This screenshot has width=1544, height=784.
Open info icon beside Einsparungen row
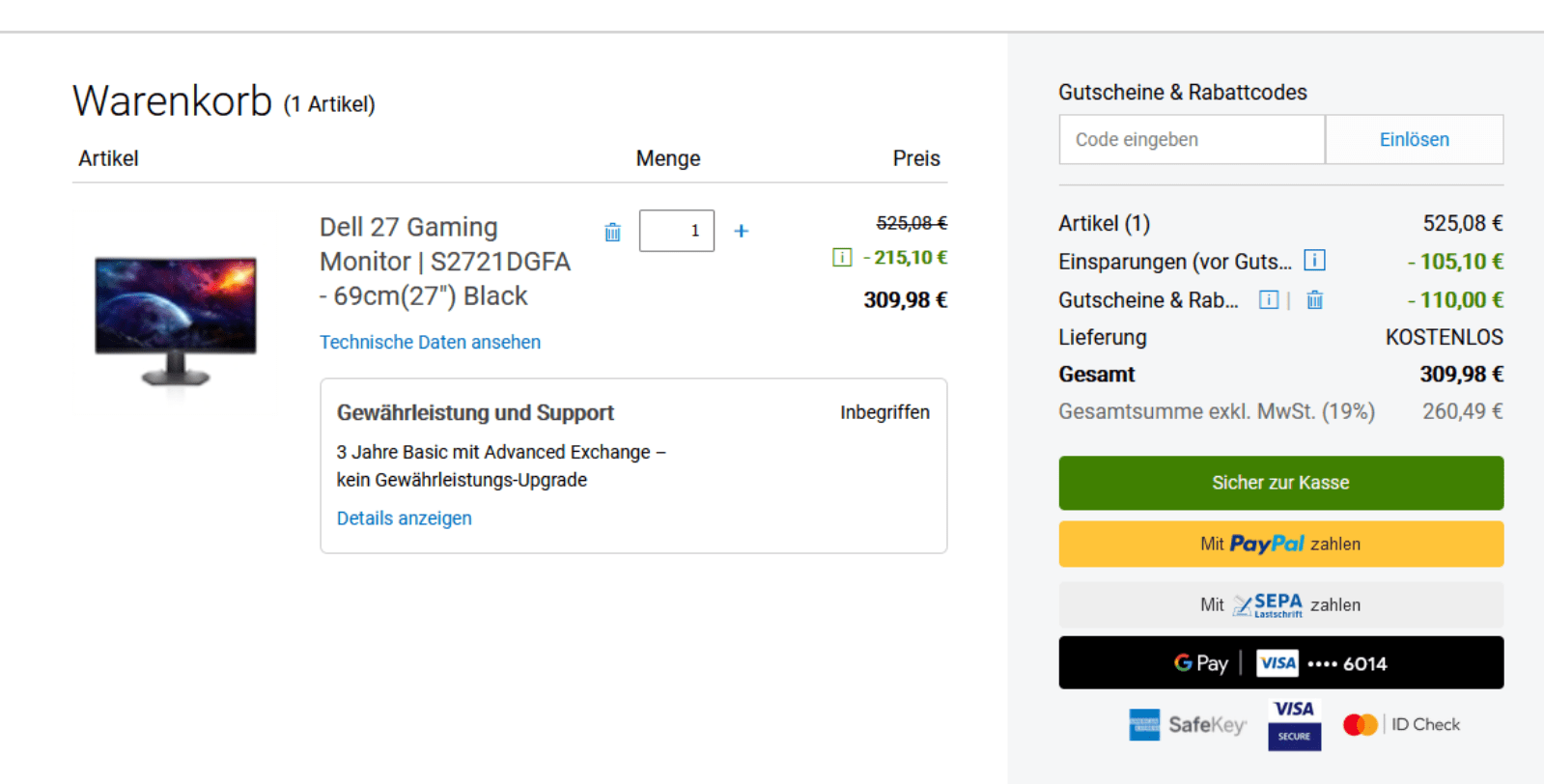(1314, 261)
